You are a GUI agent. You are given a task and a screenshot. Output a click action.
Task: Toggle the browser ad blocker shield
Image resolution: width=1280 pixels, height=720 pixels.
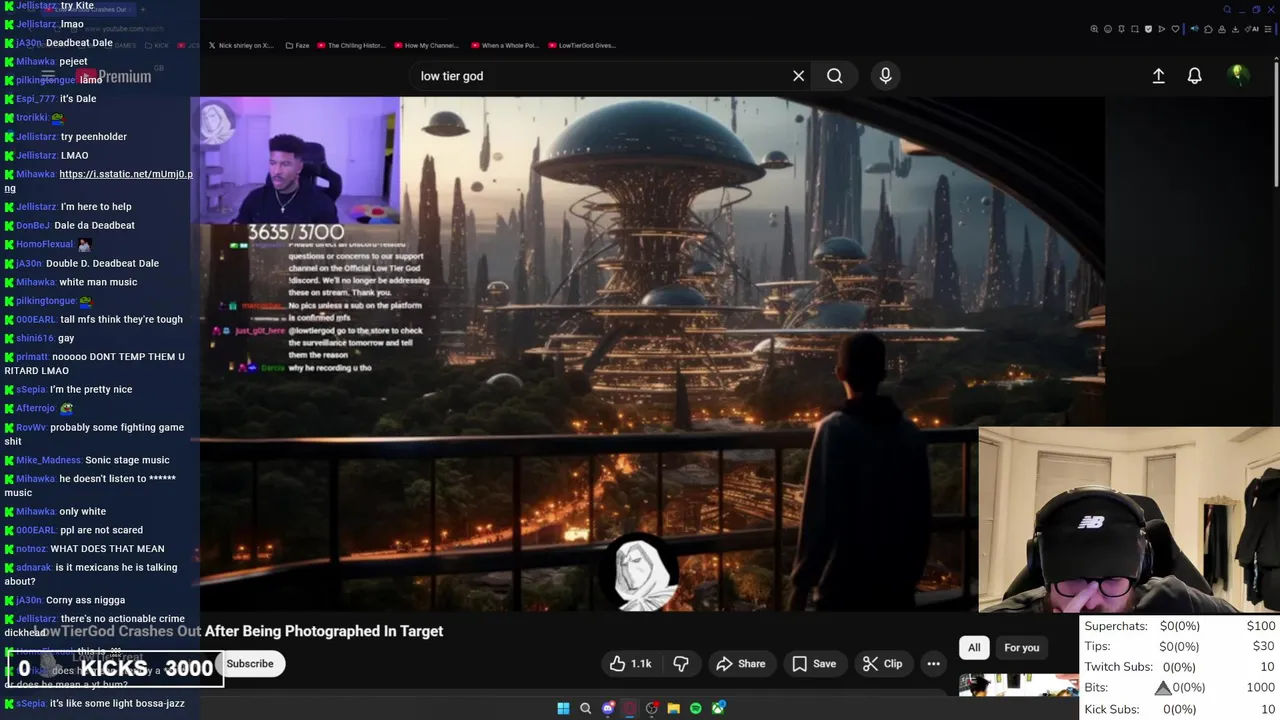pos(1148,29)
